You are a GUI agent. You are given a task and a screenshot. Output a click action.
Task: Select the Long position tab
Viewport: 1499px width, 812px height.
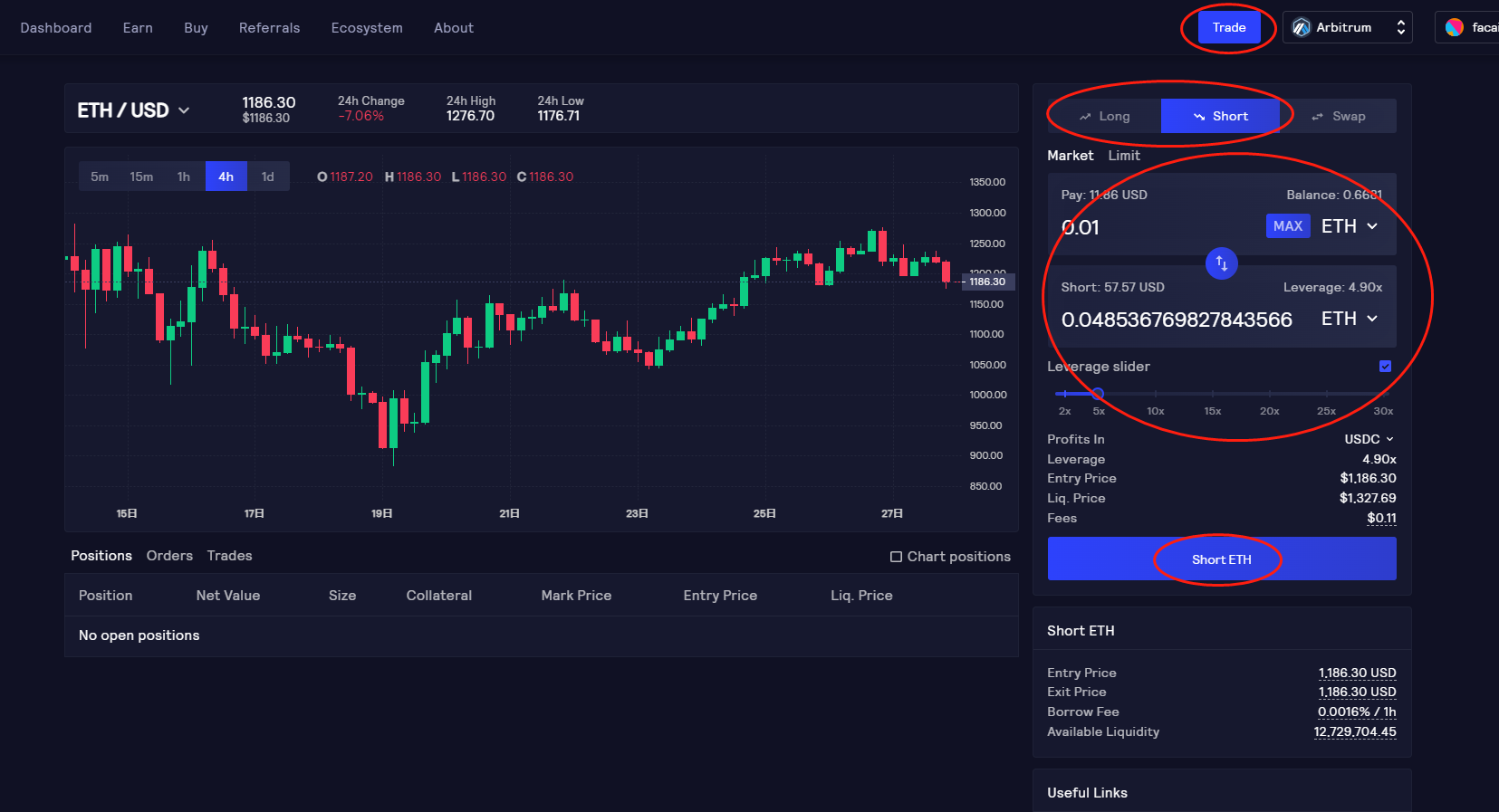[1104, 117]
